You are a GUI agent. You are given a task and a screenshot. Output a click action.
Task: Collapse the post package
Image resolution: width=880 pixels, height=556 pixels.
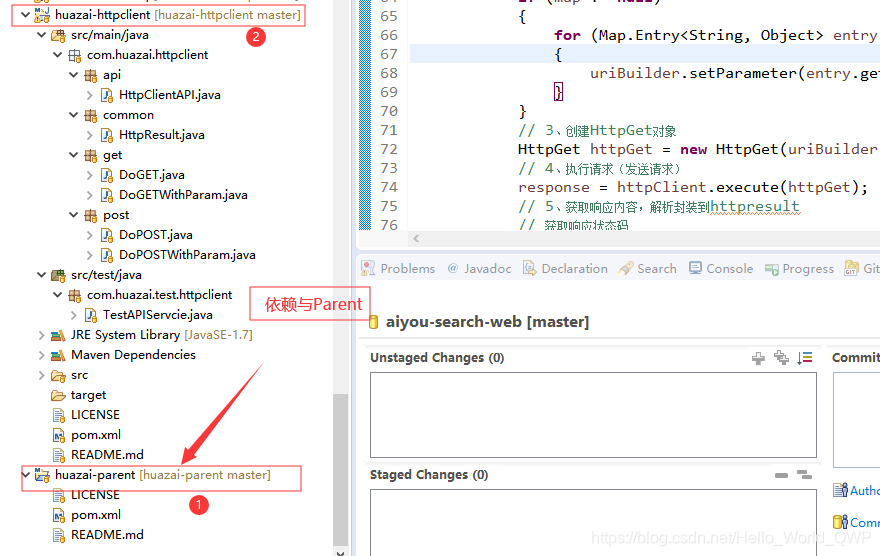coord(74,215)
